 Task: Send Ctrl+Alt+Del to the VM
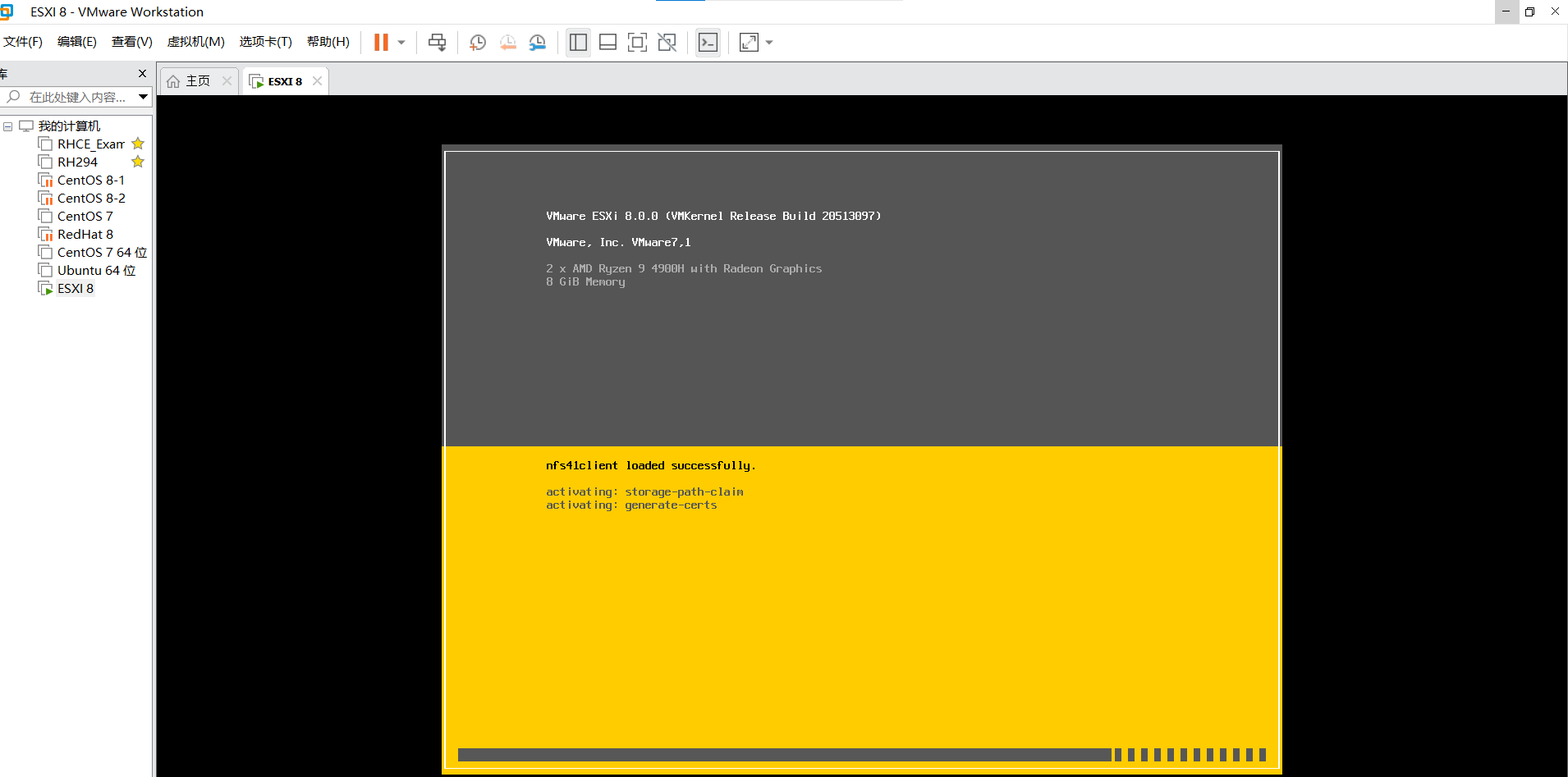[438, 43]
